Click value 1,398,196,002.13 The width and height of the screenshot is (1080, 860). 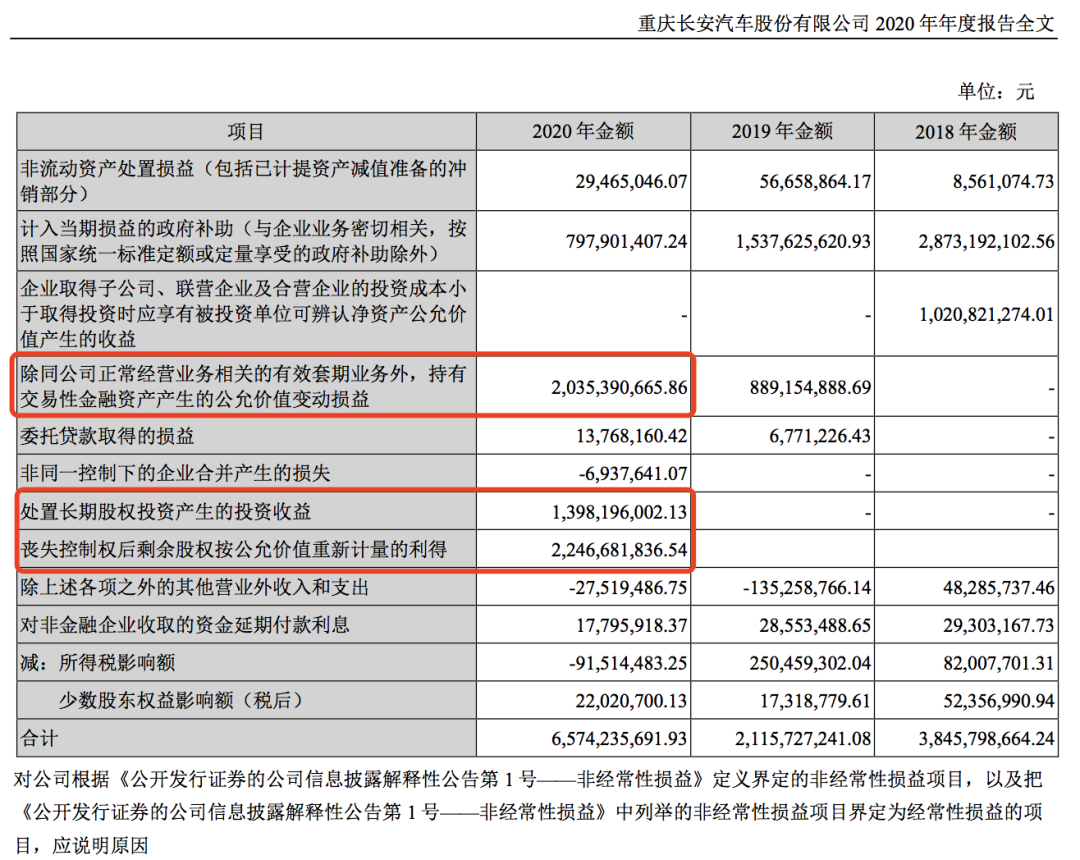(x=619, y=512)
